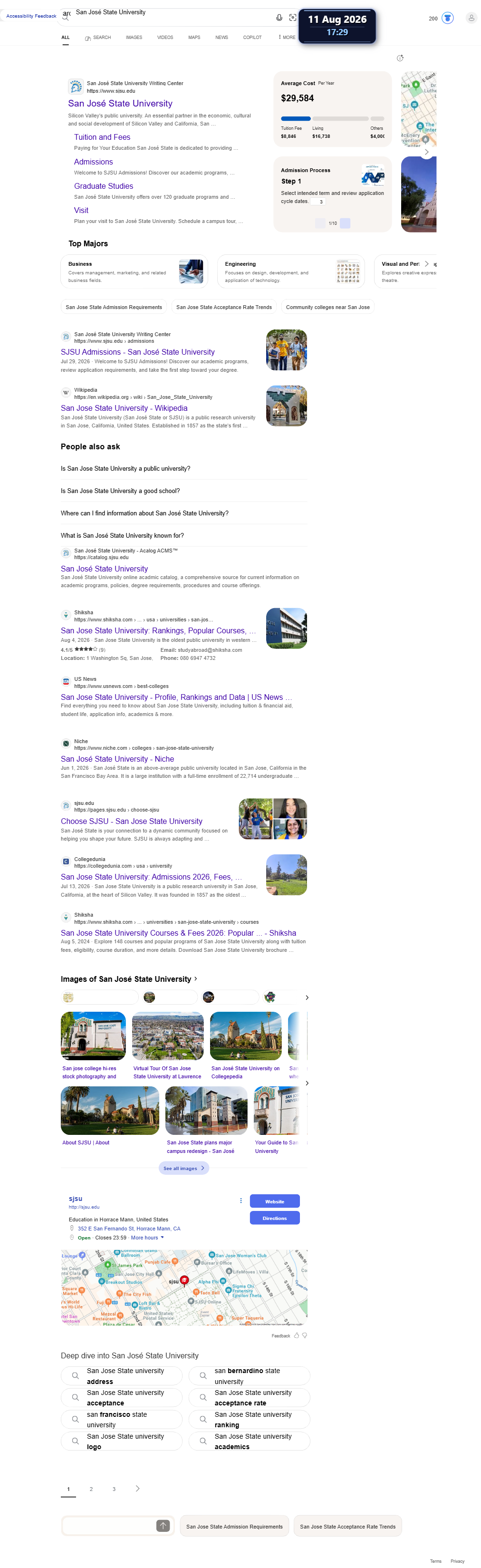This screenshot has width=481, height=1568.
Task: Click the sjsu red pin on the map
Action: (184, 1281)
